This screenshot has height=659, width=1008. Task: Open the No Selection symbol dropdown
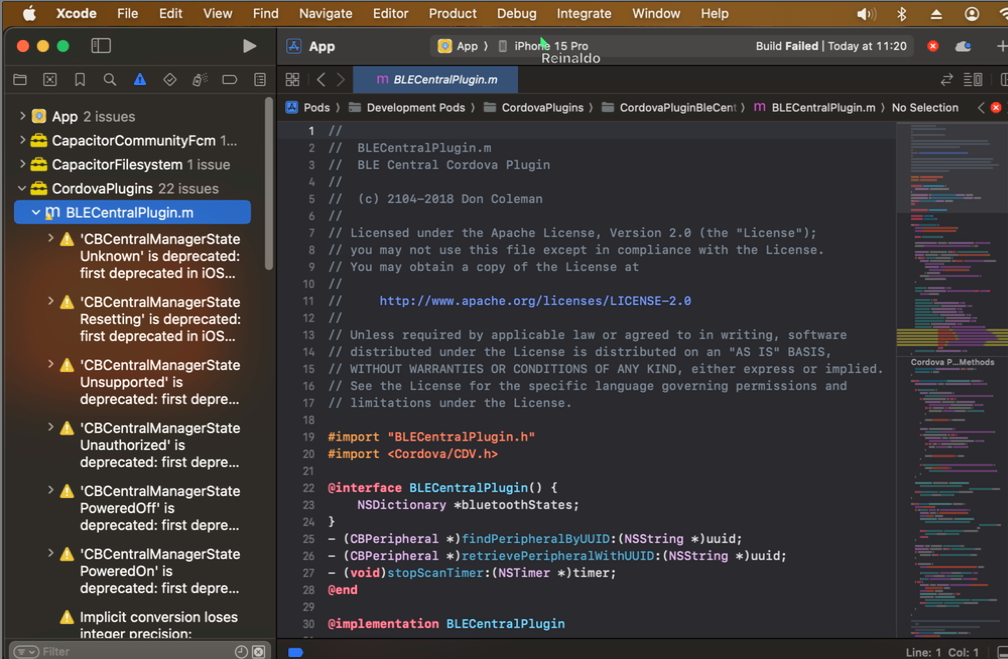tap(924, 107)
